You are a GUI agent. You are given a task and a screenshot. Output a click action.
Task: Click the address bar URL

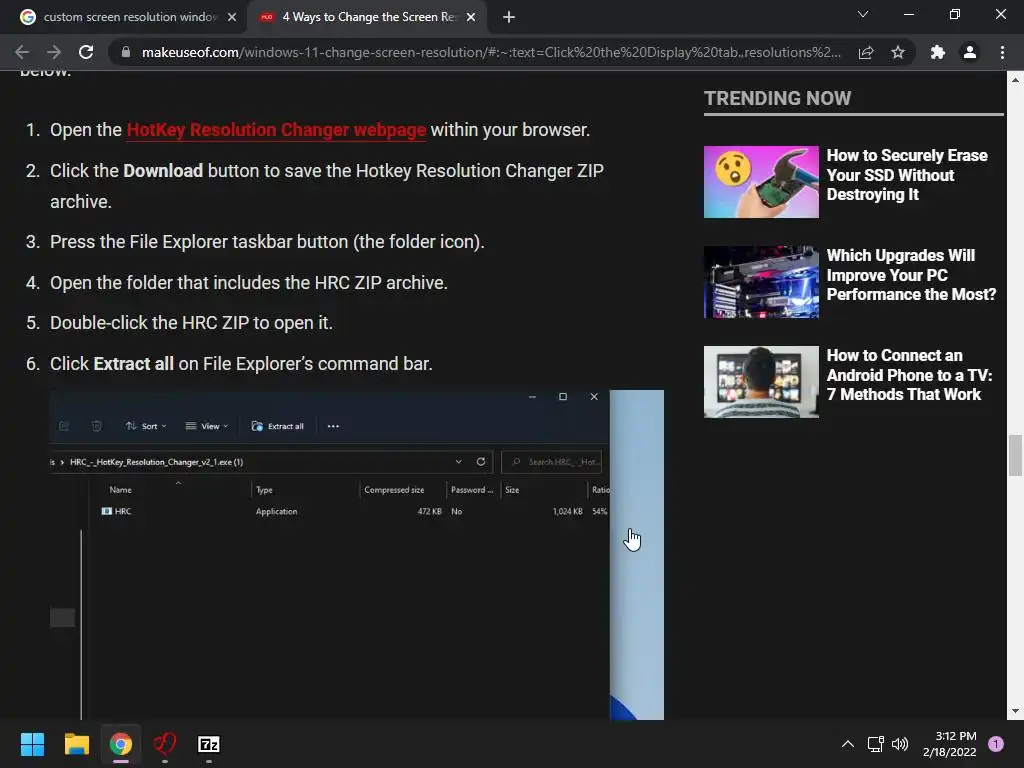[491, 52]
